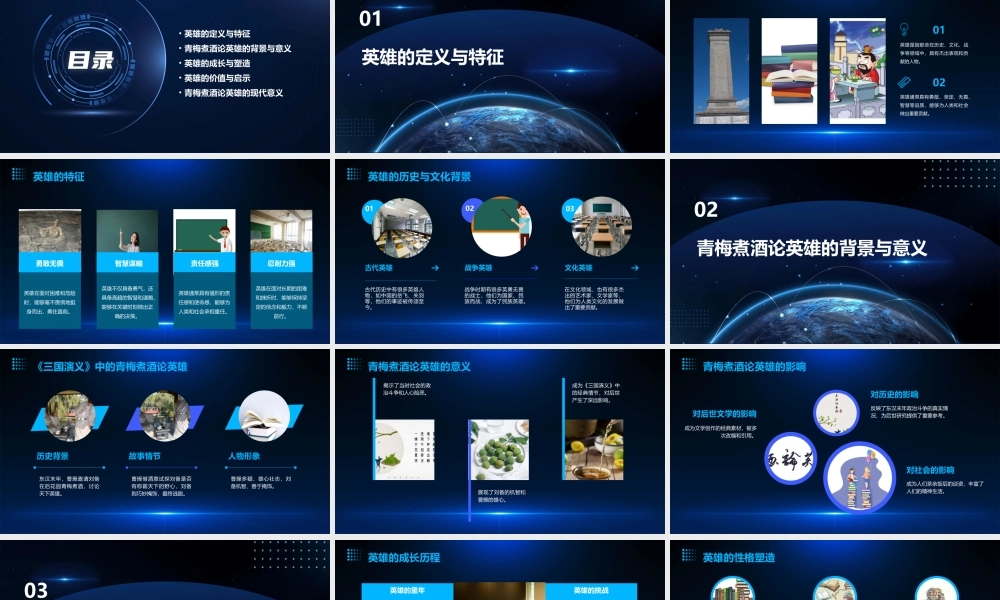Image resolution: width=1000 pixels, height=600 pixels.
Task: Click 青梅煮酒论英雄的现代意义 in contents list
Action: (x=233, y=92)
